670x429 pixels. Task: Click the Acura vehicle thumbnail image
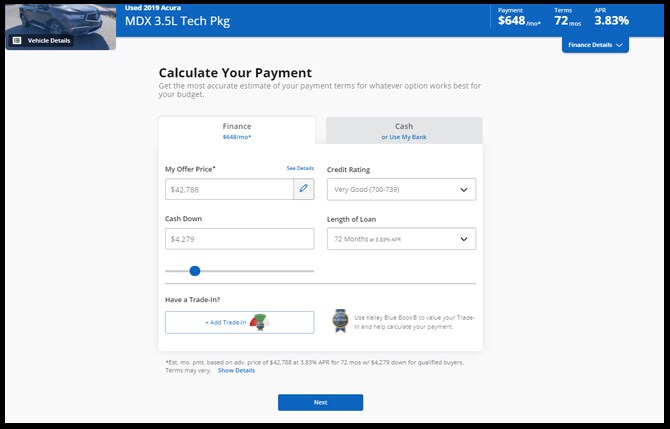(x=58, y=18)
